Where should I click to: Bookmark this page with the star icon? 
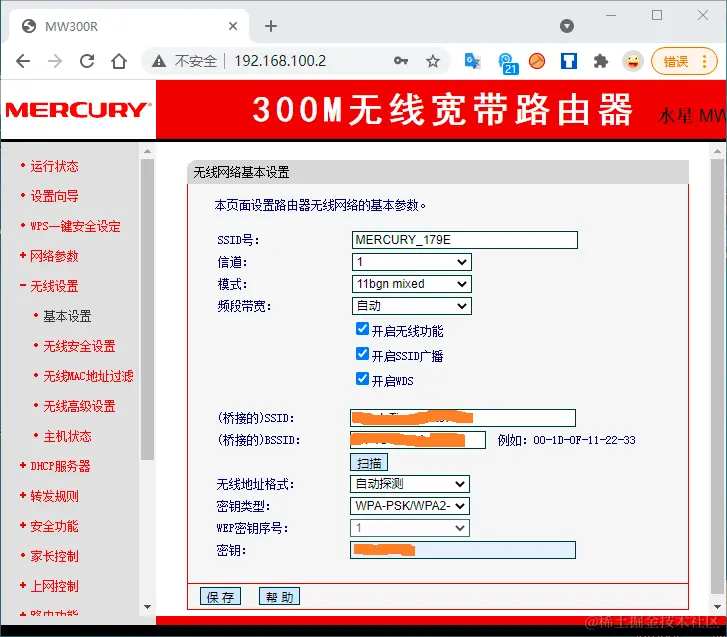[433, 61]
